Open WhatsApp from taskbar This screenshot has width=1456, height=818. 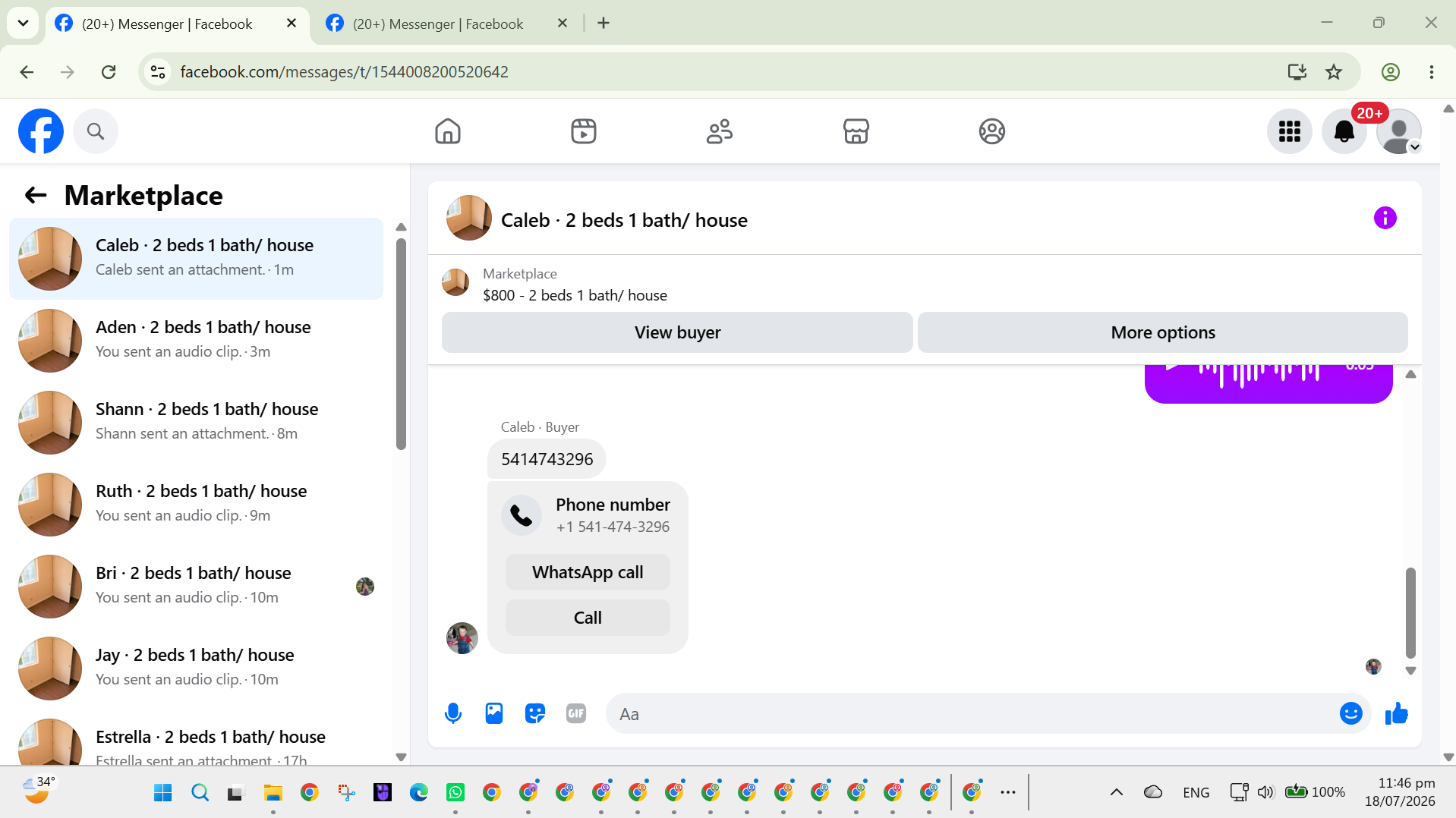pyautogui.click(x=455, y=793)
